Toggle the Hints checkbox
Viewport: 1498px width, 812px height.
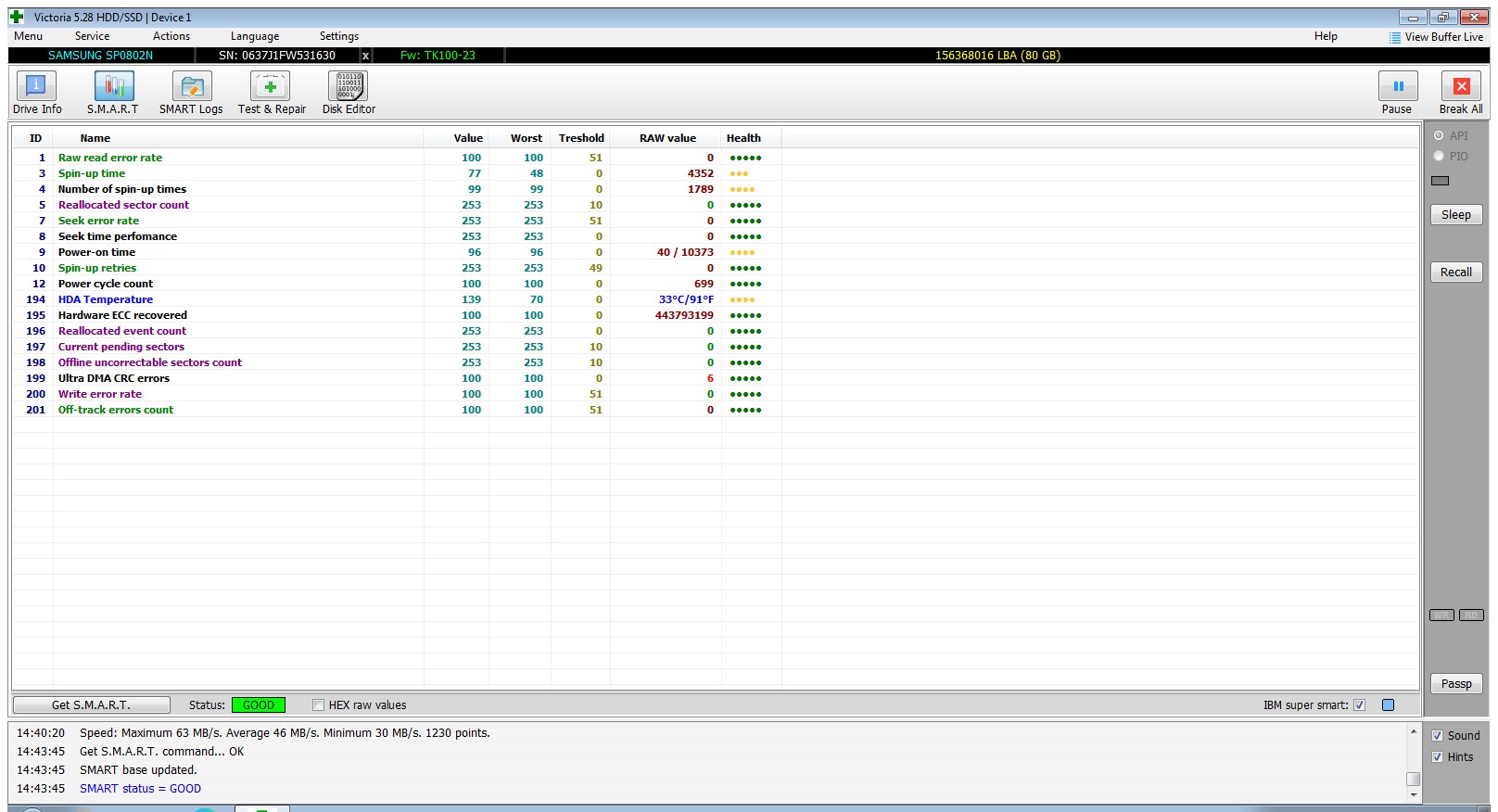(x=1437, y=757)
